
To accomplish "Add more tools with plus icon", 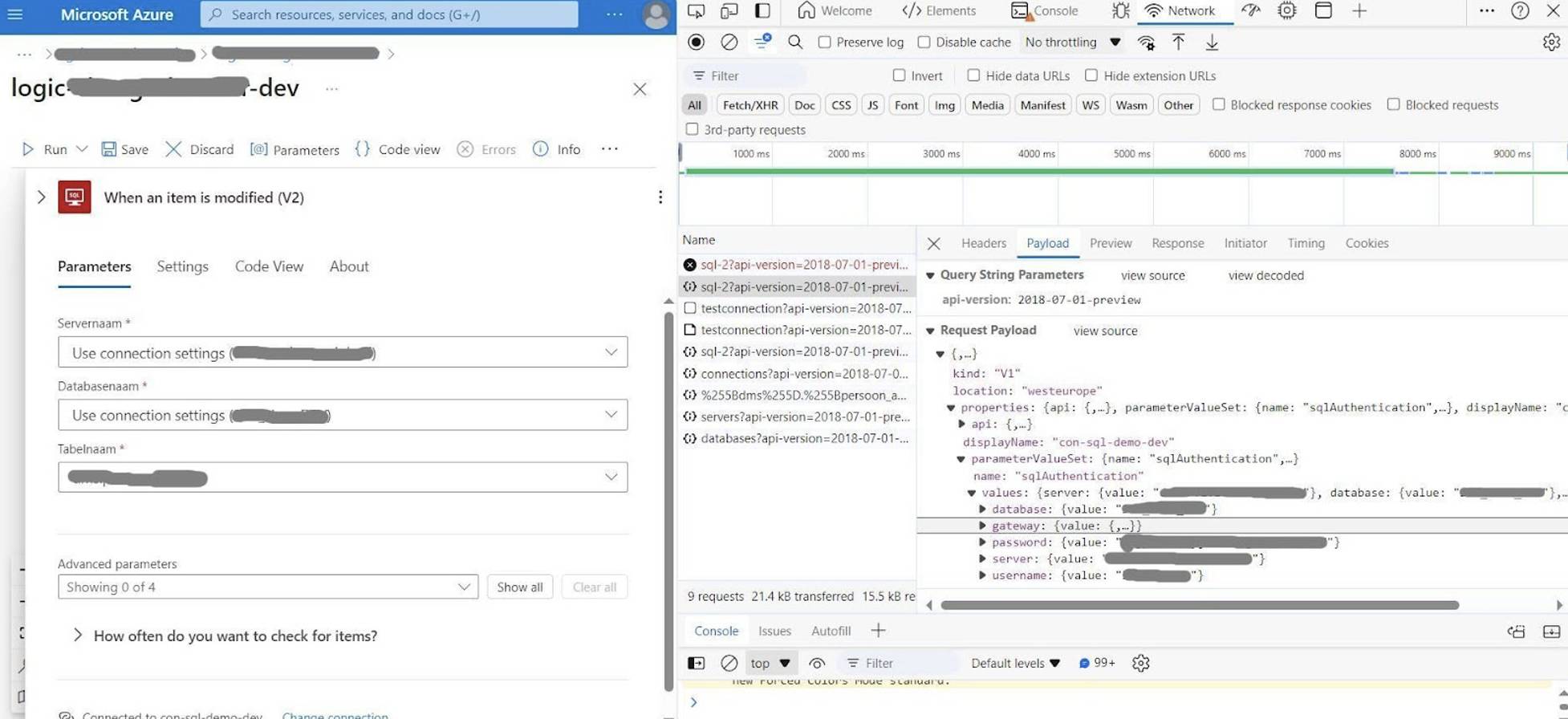I will point(1359,10).
